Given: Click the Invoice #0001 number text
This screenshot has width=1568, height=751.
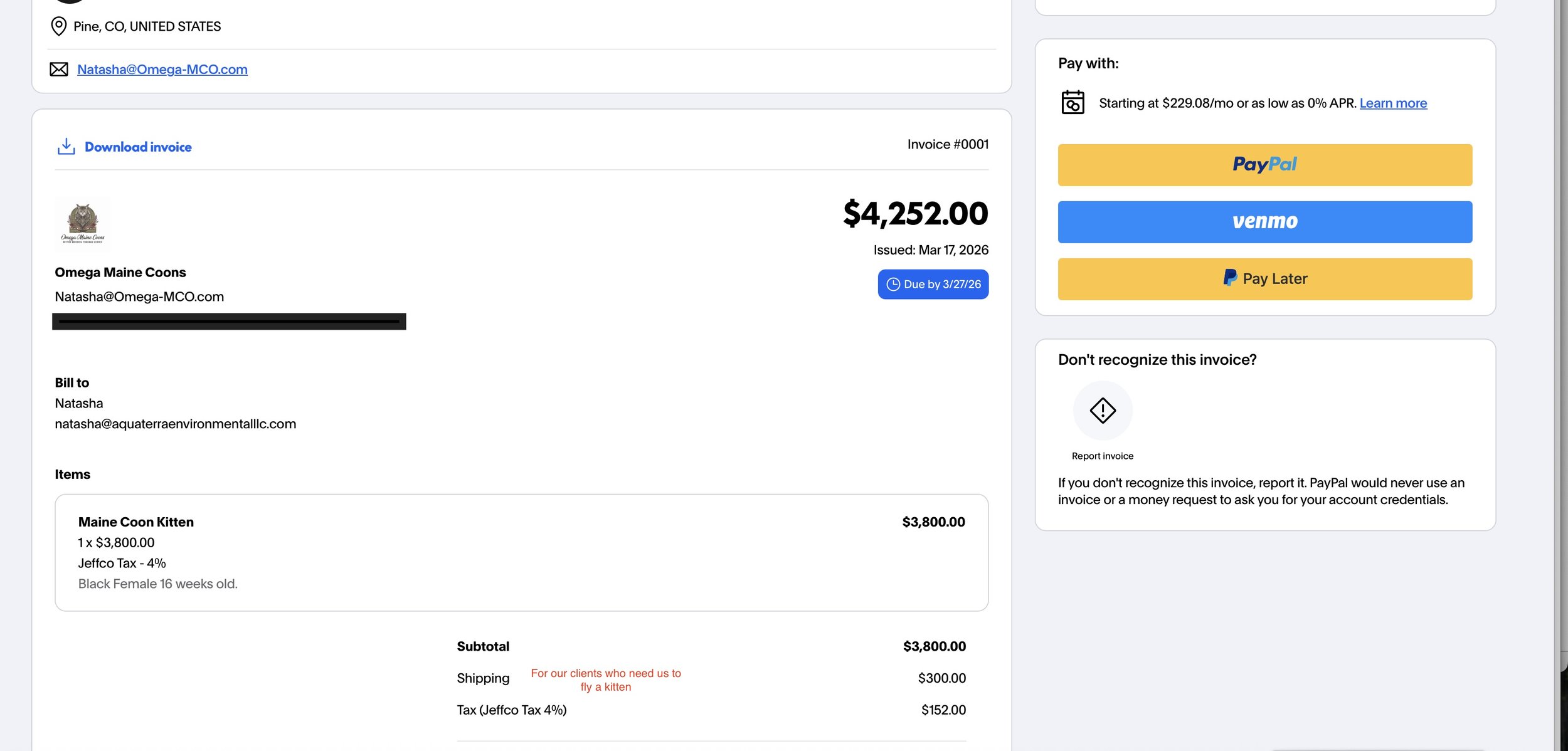Looking at the screenshot, I should coord(947,145).
